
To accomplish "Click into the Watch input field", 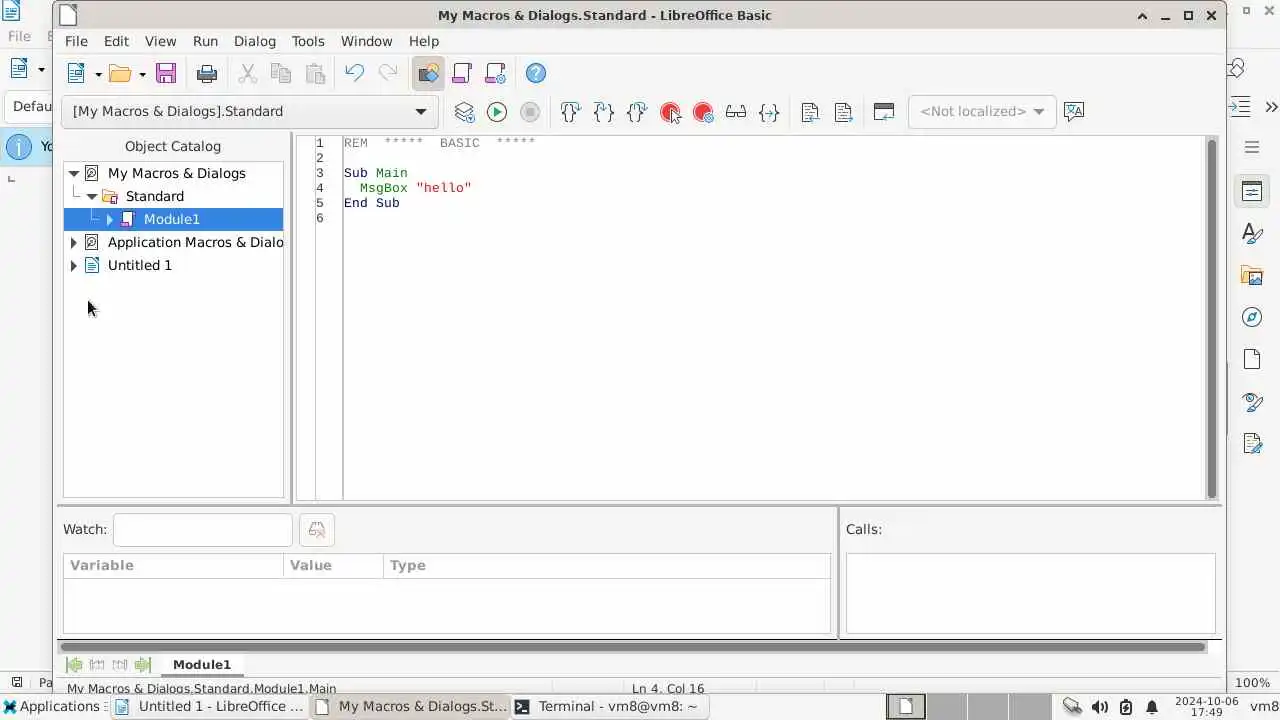I will pyautogui.click(x=202, y=530).
